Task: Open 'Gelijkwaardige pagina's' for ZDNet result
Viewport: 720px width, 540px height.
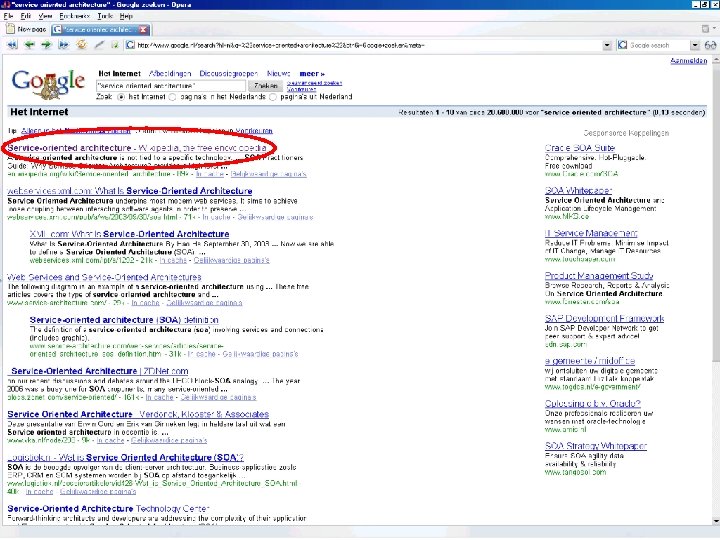Action: 218,397
